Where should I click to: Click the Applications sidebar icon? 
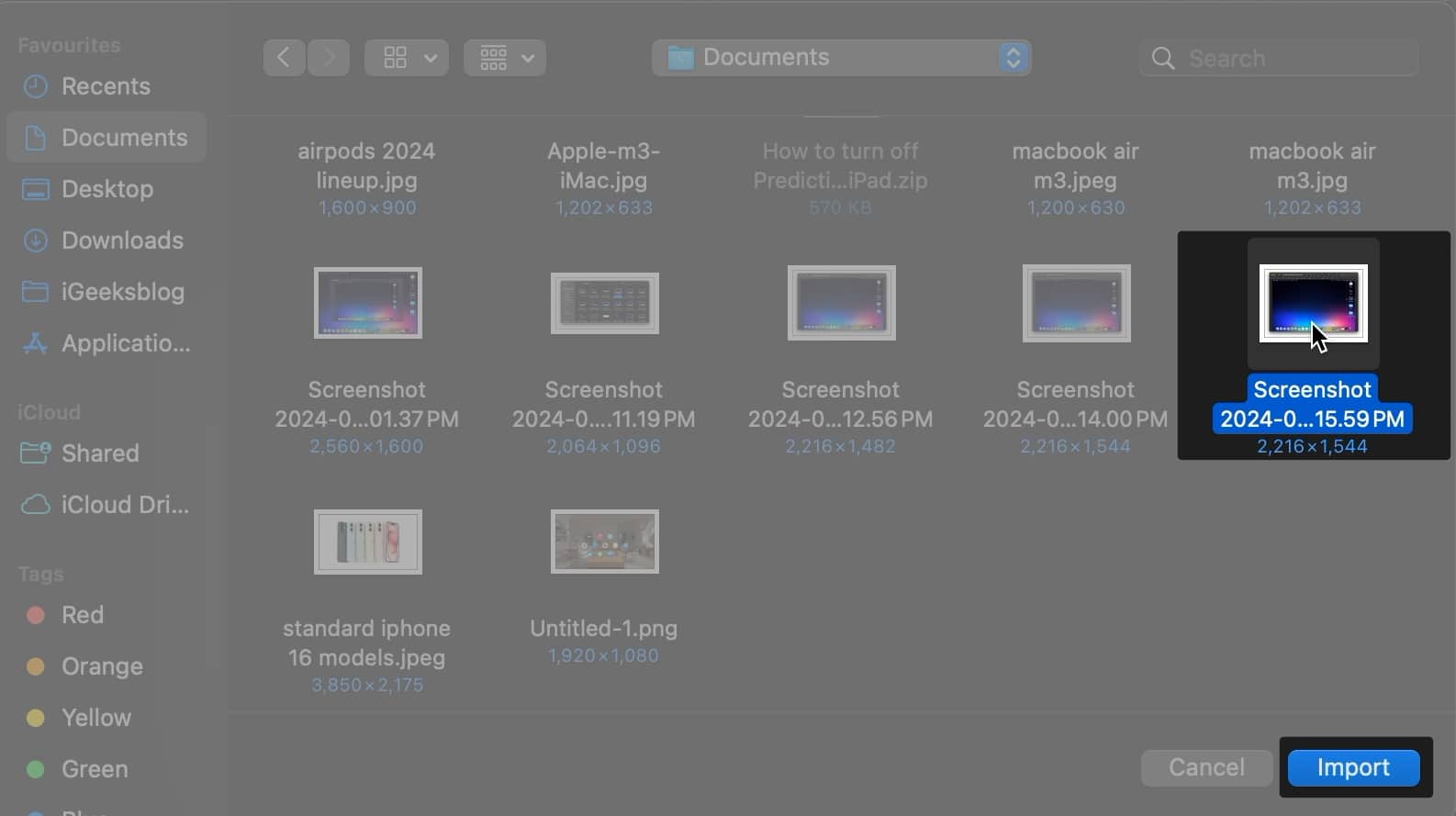pyautogui.click(x=35, y=343)
